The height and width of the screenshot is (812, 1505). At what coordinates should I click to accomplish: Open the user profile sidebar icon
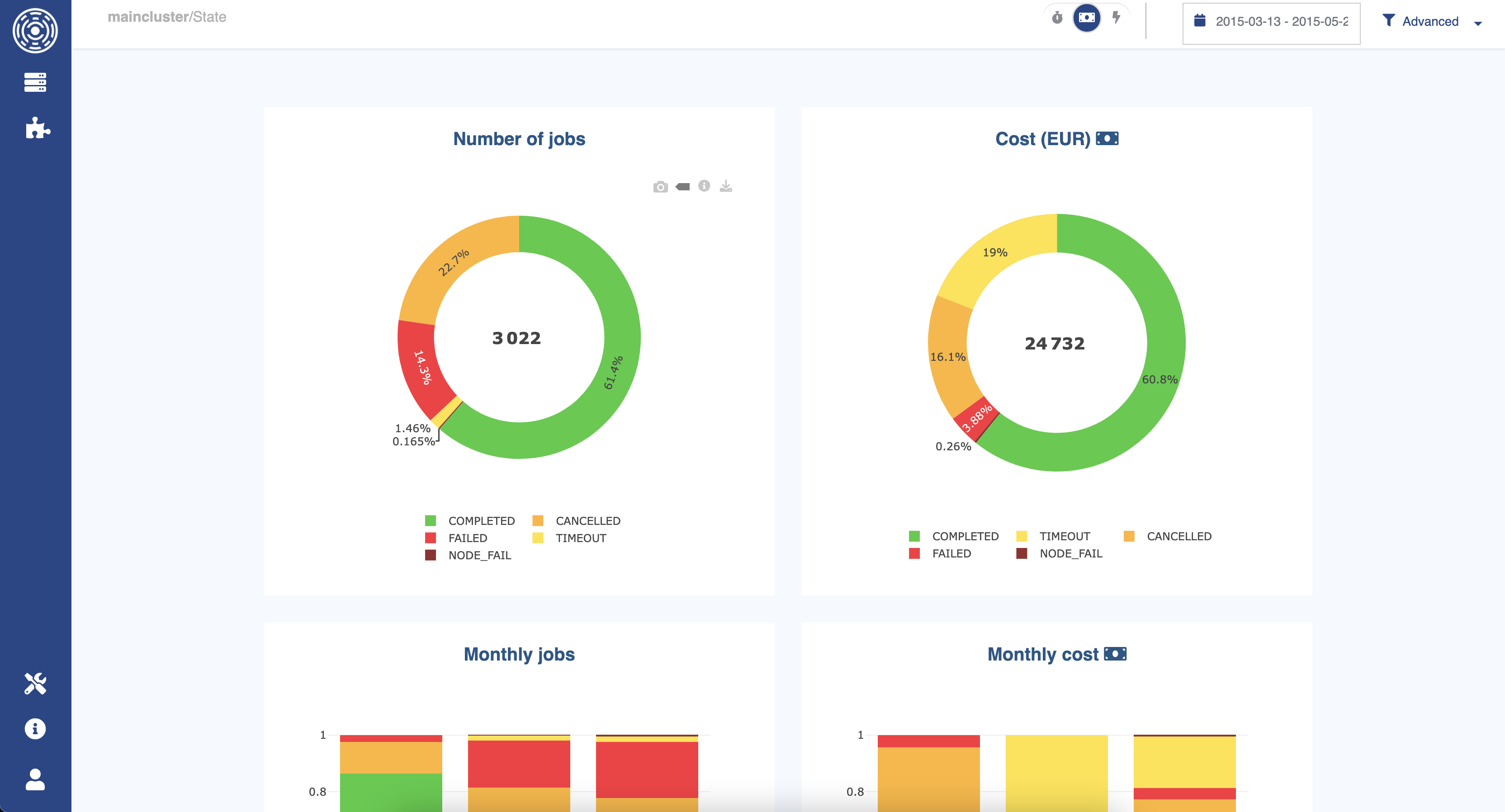pyautogui.click(x=35, y=779)
